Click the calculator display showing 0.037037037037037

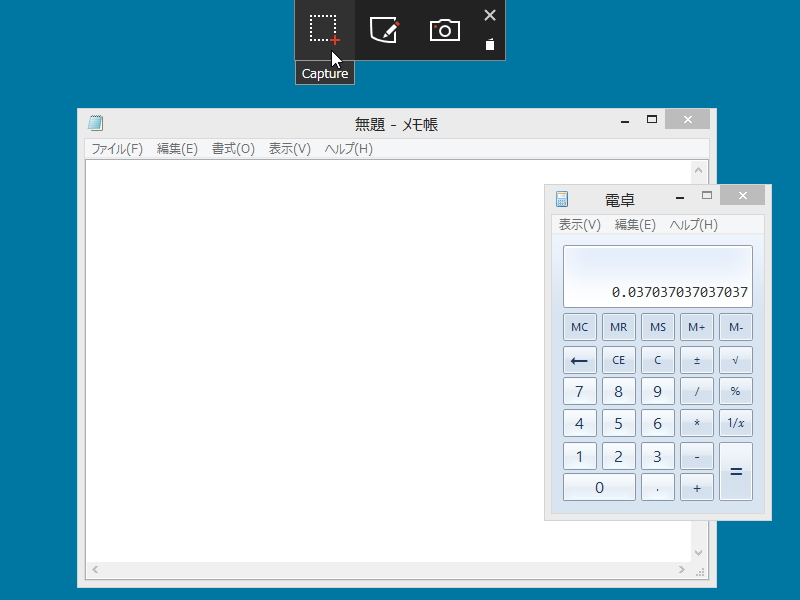658,277
